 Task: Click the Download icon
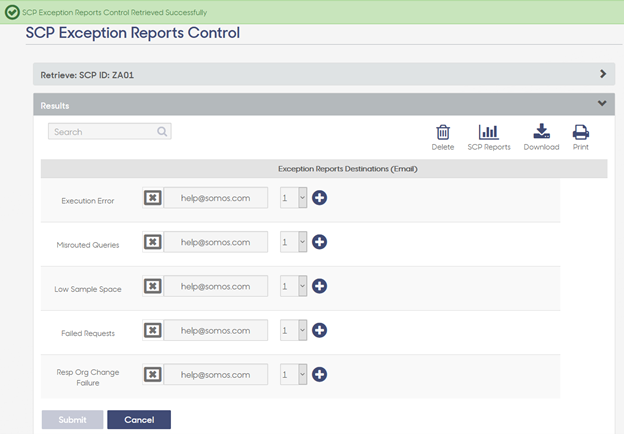541,131
